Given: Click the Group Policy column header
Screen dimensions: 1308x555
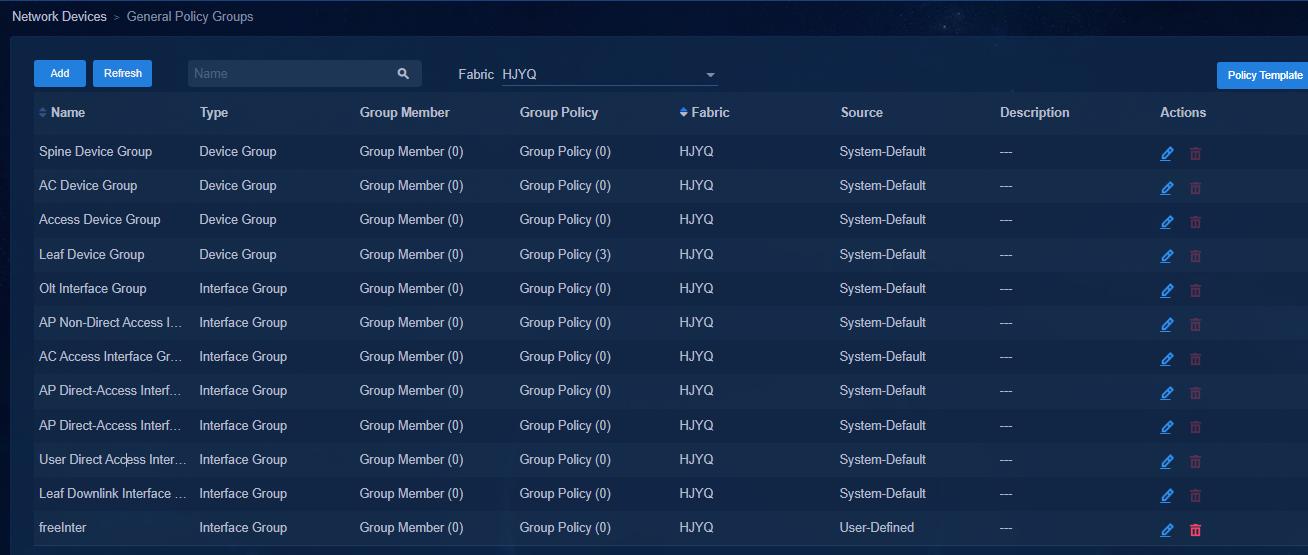Looking at the screenshot, I should (559, 112).
